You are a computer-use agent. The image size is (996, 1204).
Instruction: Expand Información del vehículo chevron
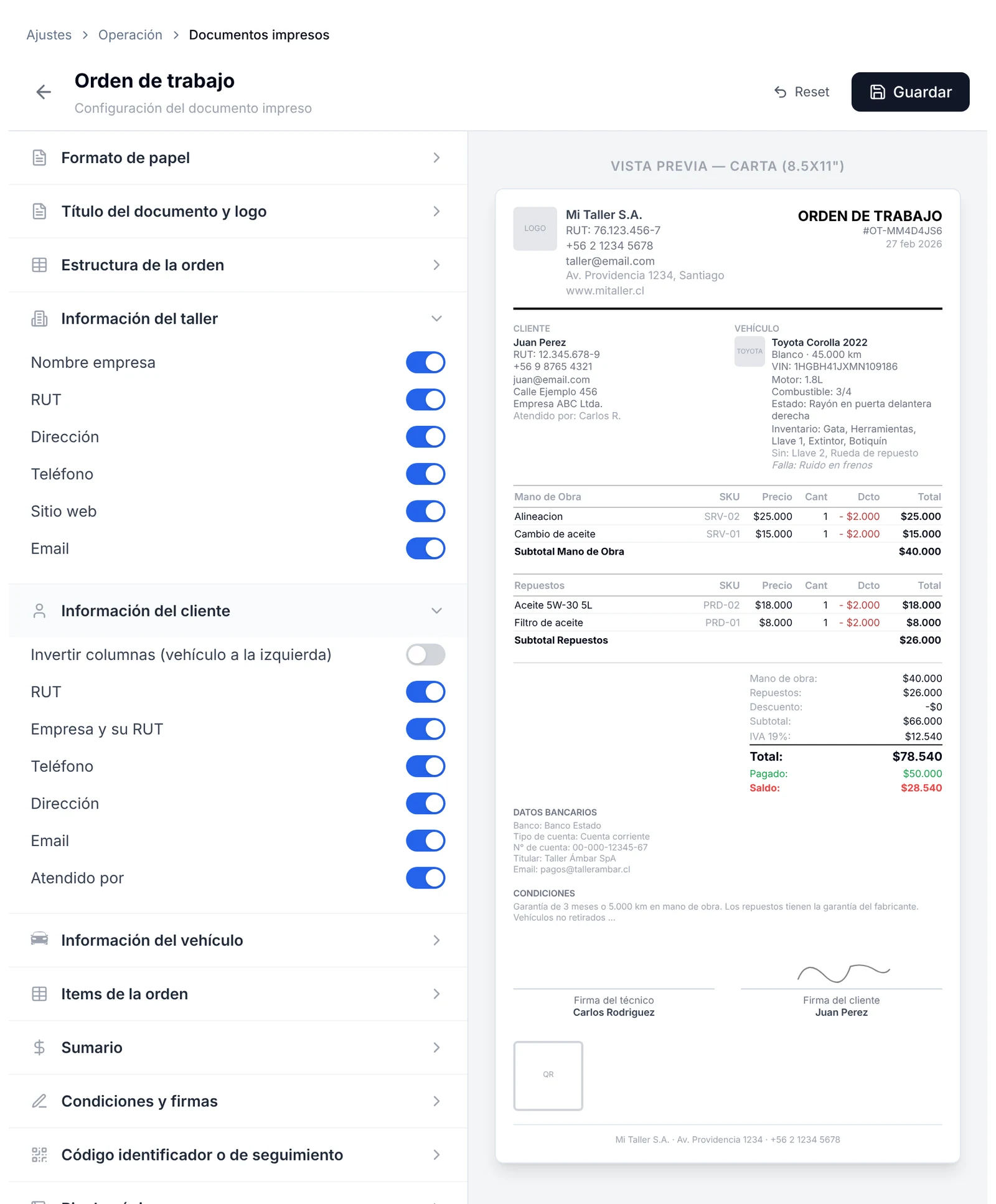pos(436,940)
